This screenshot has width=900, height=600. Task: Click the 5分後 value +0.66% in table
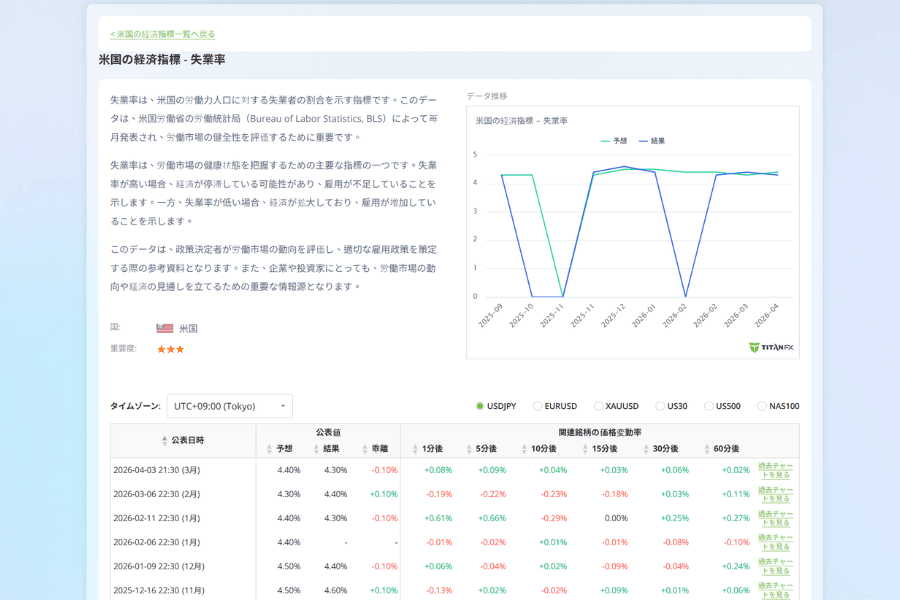pyautogui.click(x=492, y=518)
